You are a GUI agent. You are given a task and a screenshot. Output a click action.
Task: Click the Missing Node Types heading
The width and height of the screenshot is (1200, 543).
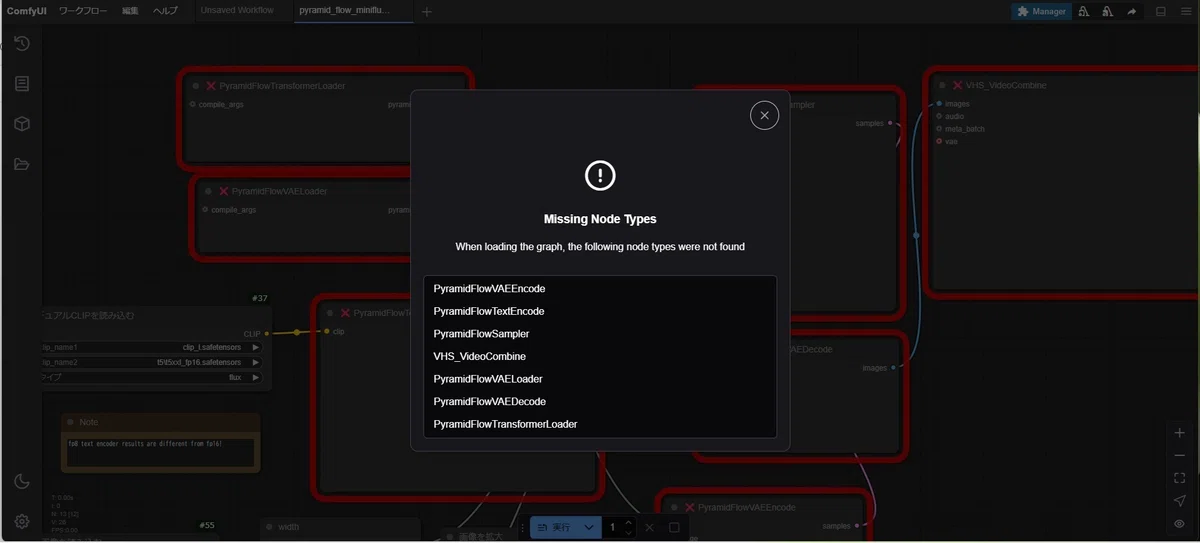coord(600,219)
